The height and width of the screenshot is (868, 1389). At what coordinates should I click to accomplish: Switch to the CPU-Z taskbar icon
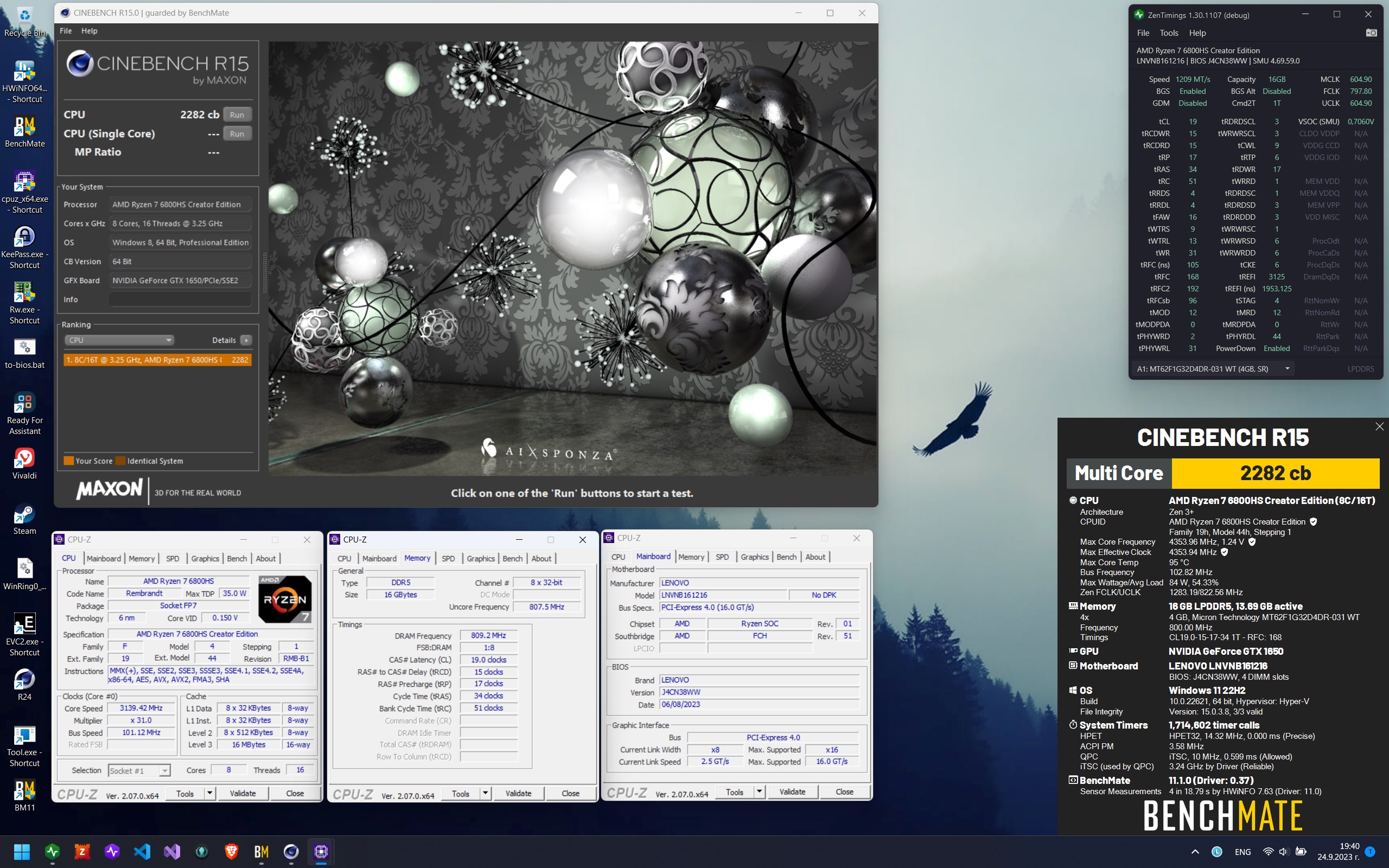click(x=321, y=851)
